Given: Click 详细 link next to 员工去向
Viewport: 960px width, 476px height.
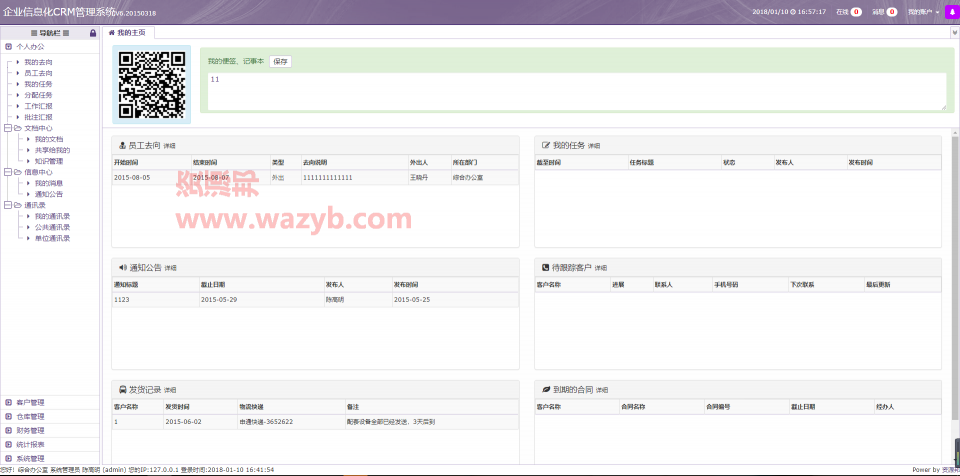Looking at the screenshot, I should [170, 146].
